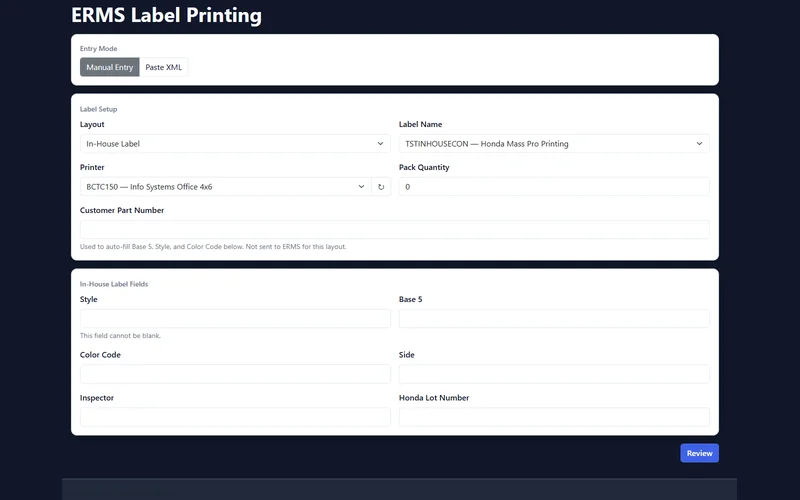Viewport: 800px width, 500px height.
Task: Click the Honda Lot Number field
Action: tap(554, 417)
